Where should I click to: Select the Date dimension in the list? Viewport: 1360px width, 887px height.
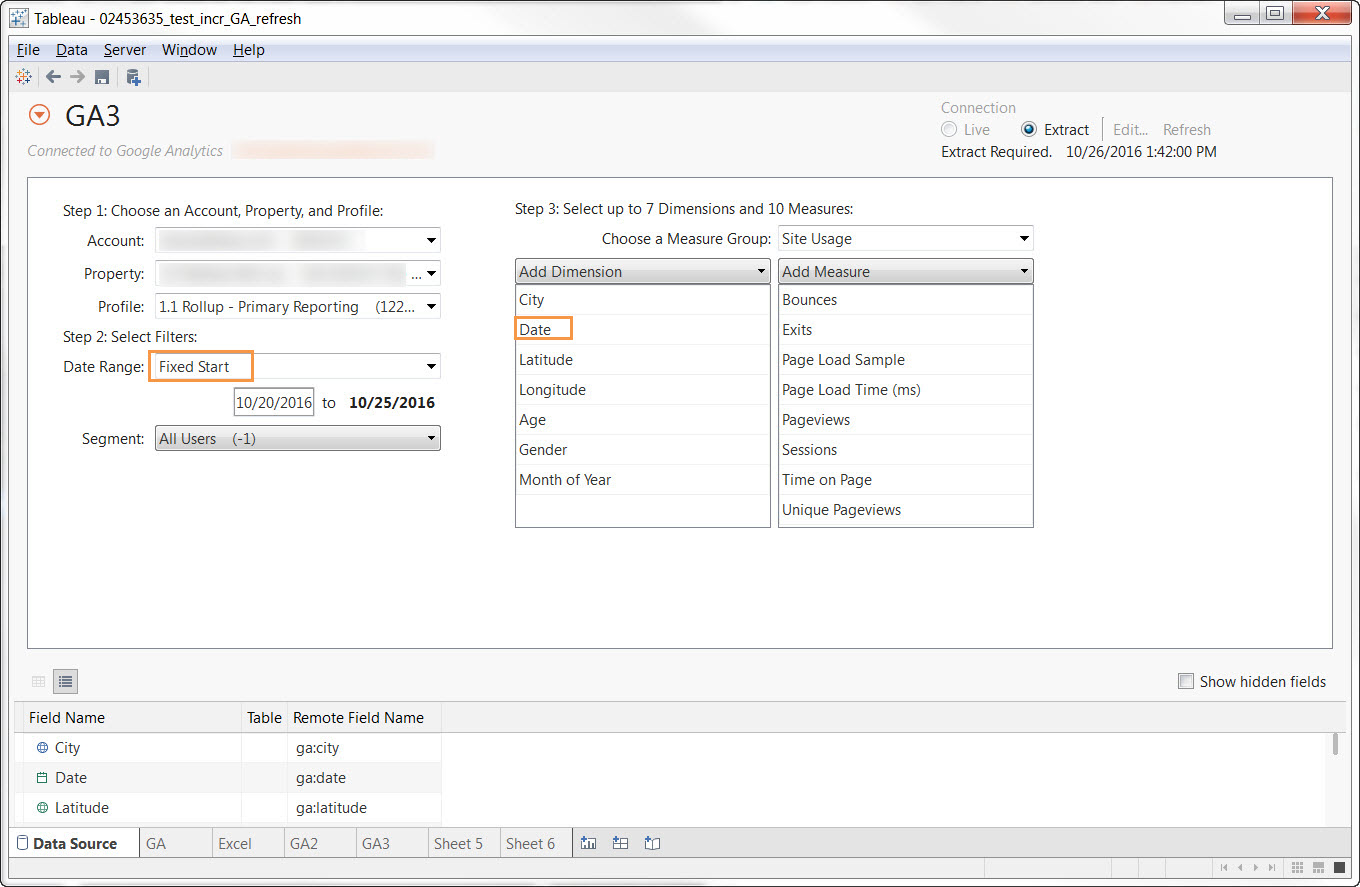[642, 329]
